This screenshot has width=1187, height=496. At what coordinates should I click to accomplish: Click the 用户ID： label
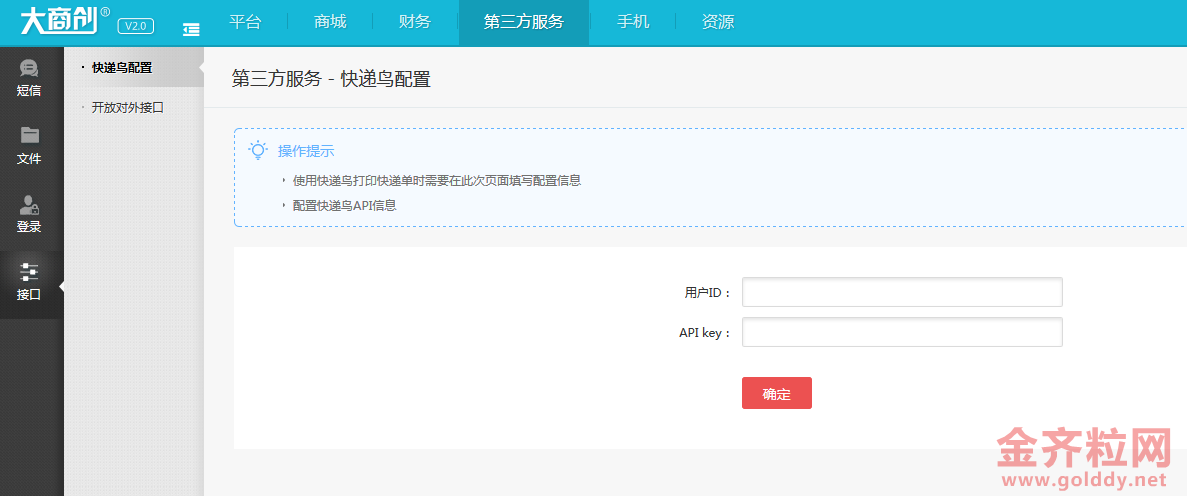coord(708,293)
